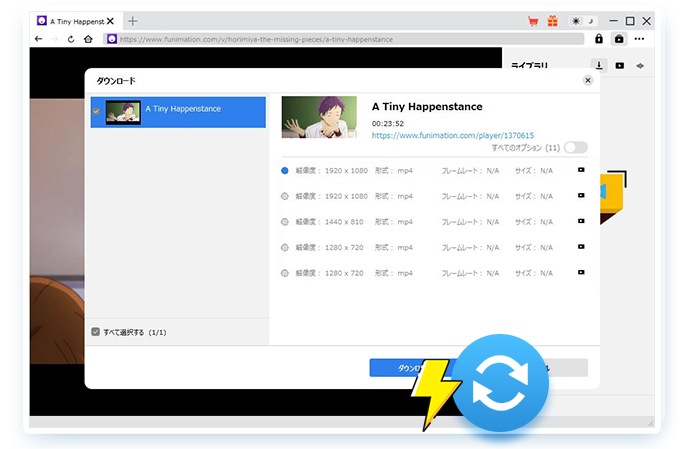Click video icon on 1440 x 810 row
Image resolution: width=684 pixels, height=449 pixels.
tap(581, 221)
